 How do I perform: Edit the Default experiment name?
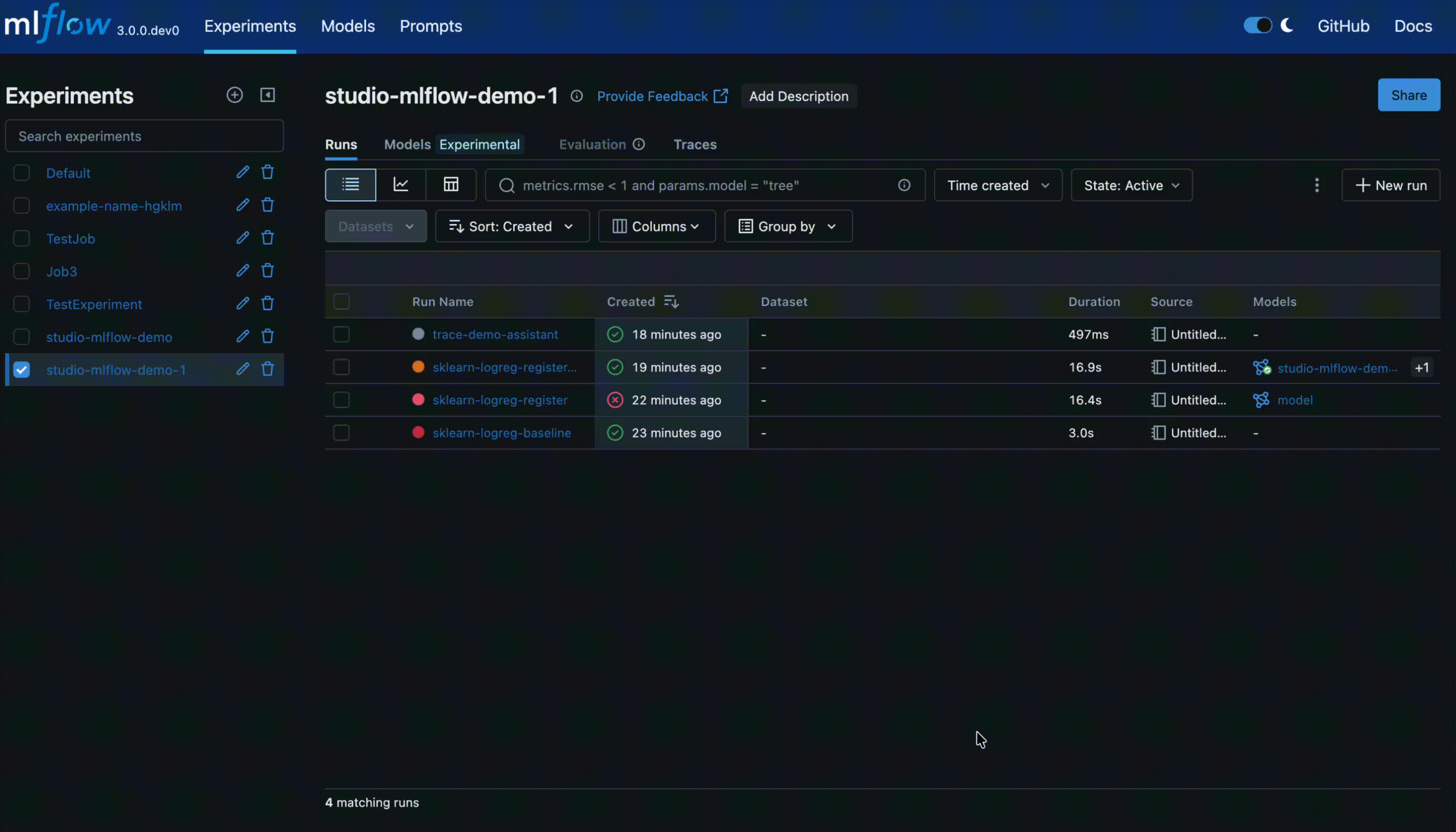[x=242, y=172]
